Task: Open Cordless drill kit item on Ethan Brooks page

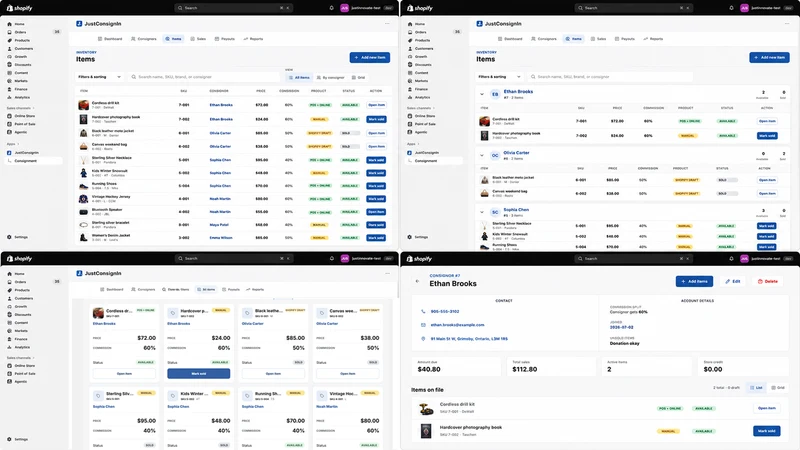Action: (767, 408)
